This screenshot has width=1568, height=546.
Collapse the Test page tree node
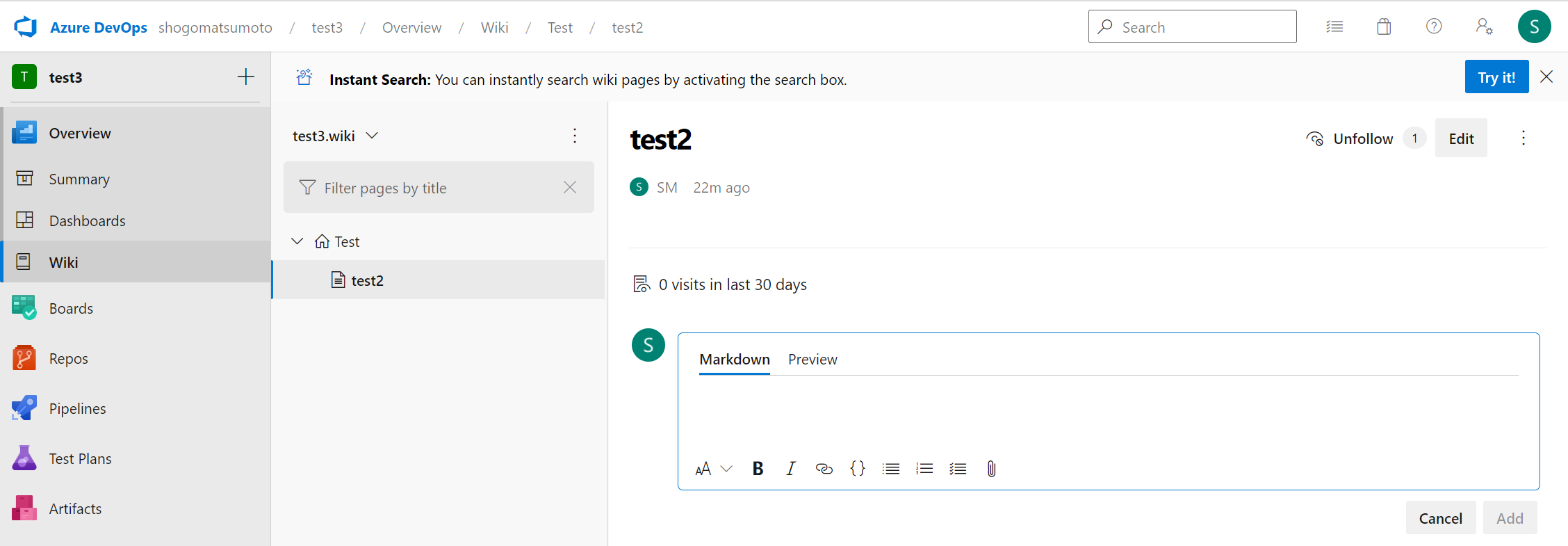click(297, 241)
